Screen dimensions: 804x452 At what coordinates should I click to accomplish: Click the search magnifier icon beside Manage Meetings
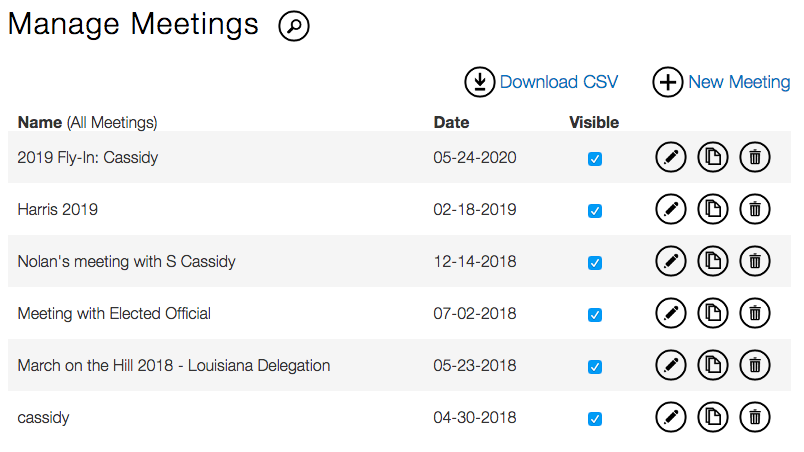pyautogui.click(x=293, y=26)
